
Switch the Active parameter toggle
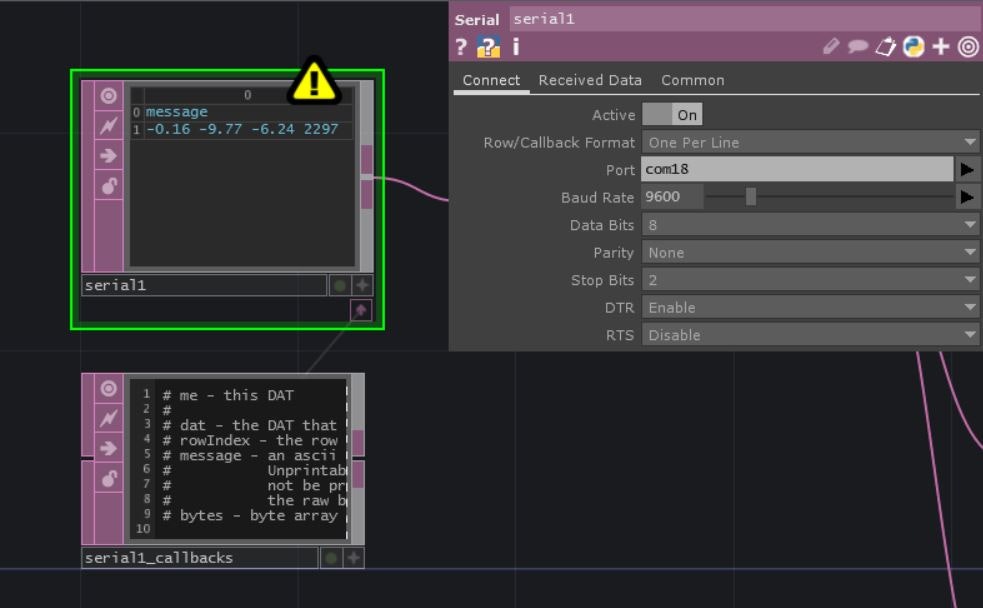click(x=672, y=115)
